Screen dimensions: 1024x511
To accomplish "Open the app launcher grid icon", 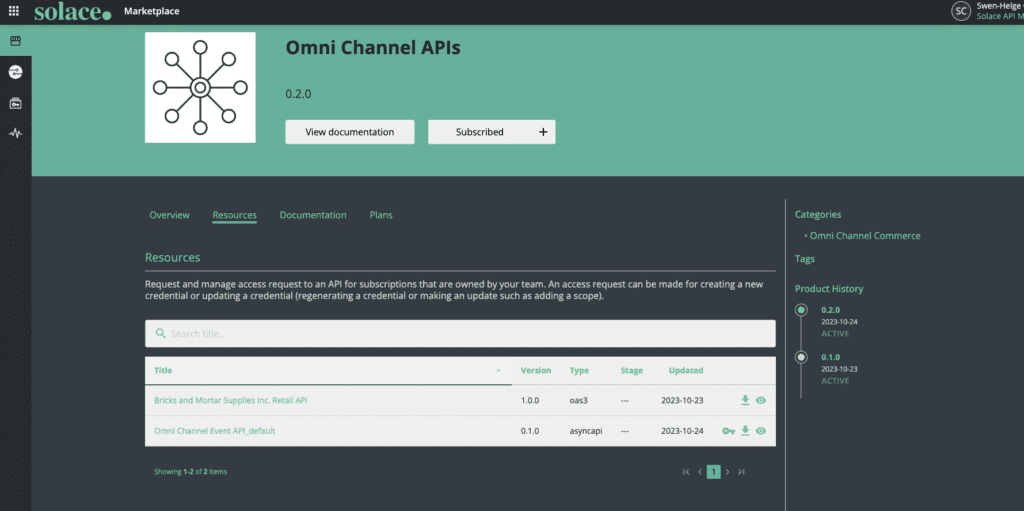I will [x=14, y=11].
